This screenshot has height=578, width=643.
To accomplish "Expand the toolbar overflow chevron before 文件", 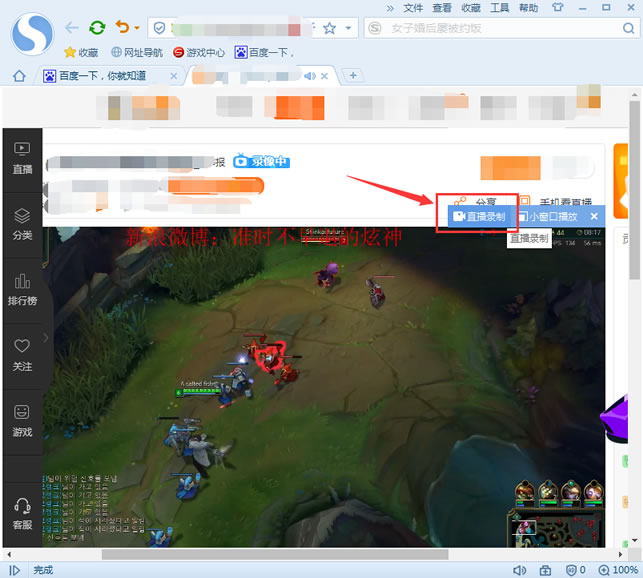I will [390, 8].
